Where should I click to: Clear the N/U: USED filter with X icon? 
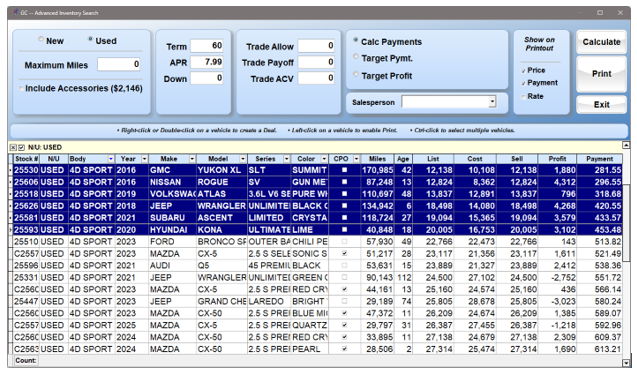13,147
